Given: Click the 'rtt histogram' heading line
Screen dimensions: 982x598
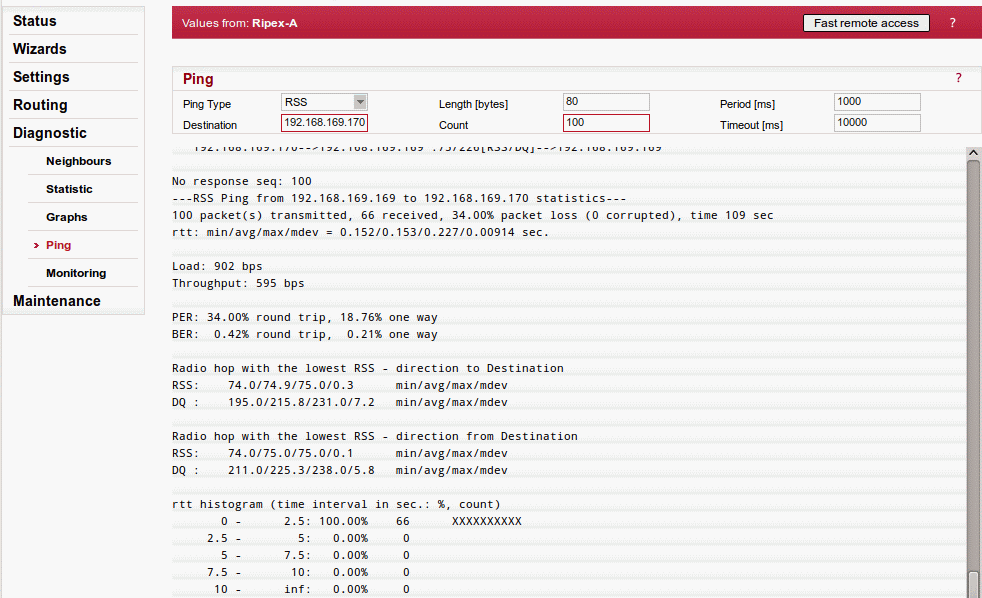Looking at the screenshot, I should (x=336, y=504).
